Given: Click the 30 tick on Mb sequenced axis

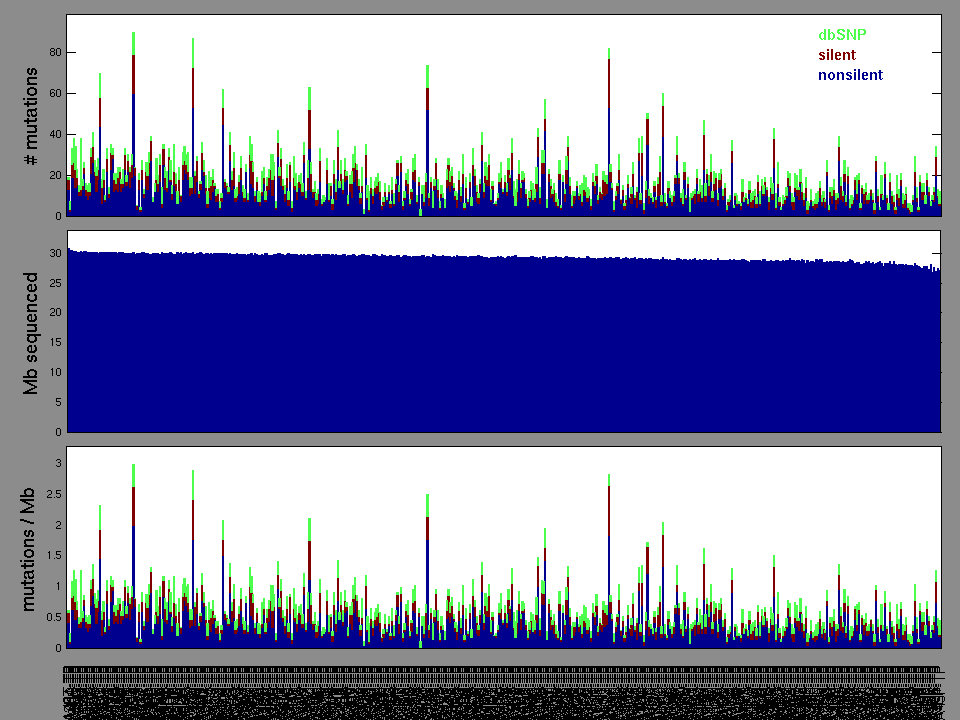Looking at the screenshot, I should click(x=56, y=252).
